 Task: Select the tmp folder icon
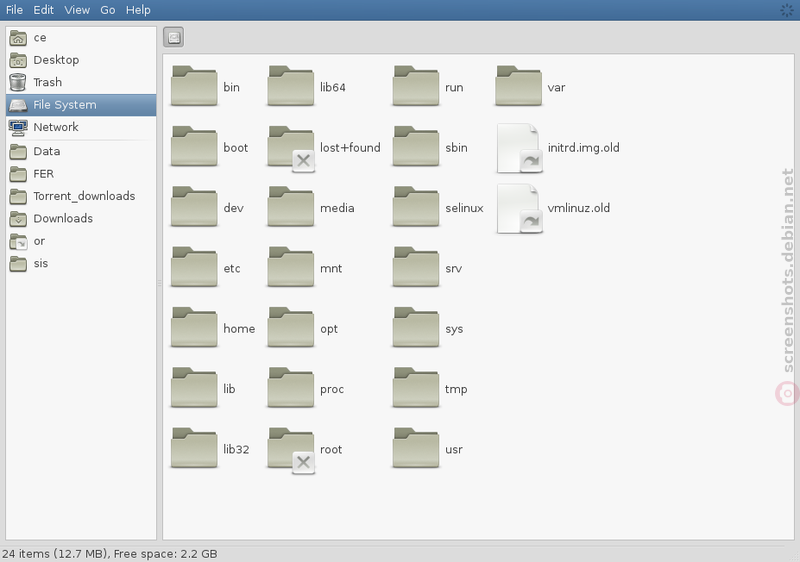(x=416, y=388)
